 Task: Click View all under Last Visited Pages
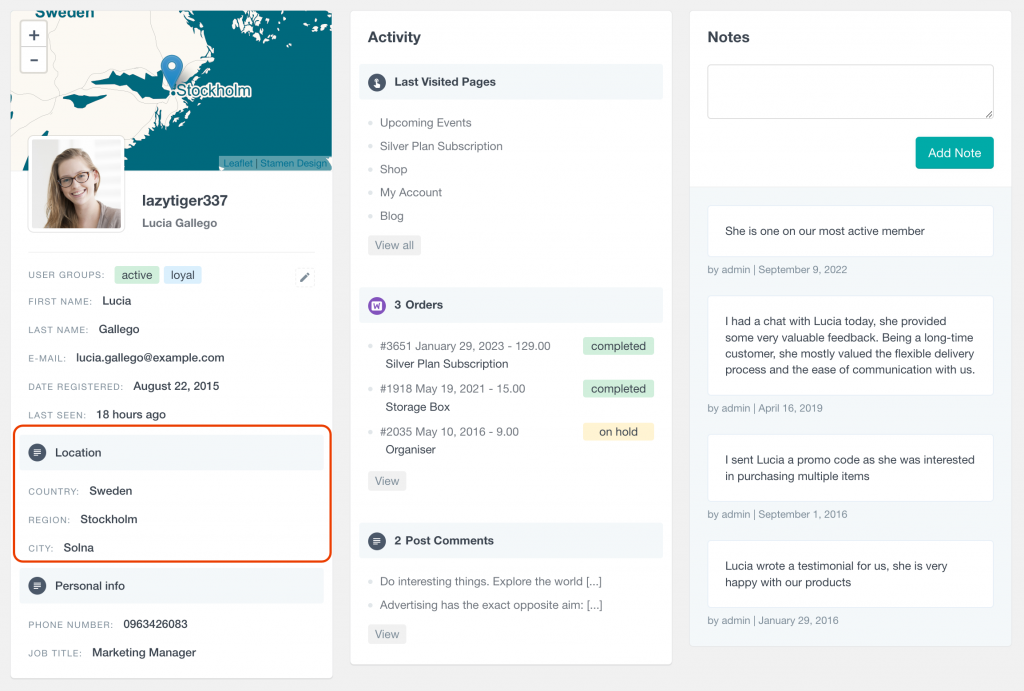pyautogui.click(x=394, y=245)
